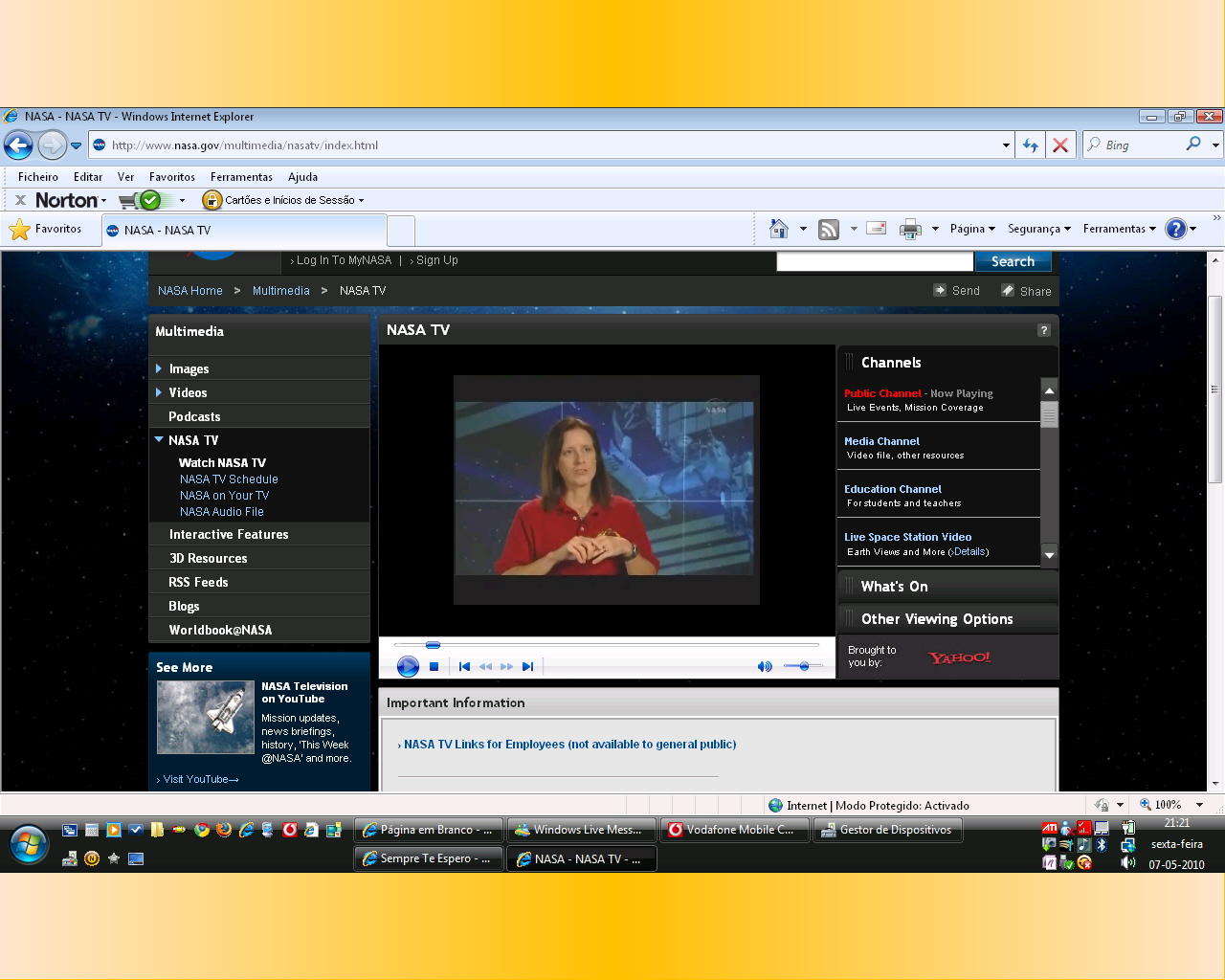Close the Norton toolbar with its X
The width and height of the screenshot is (1225, 980).
pos(20,200)
